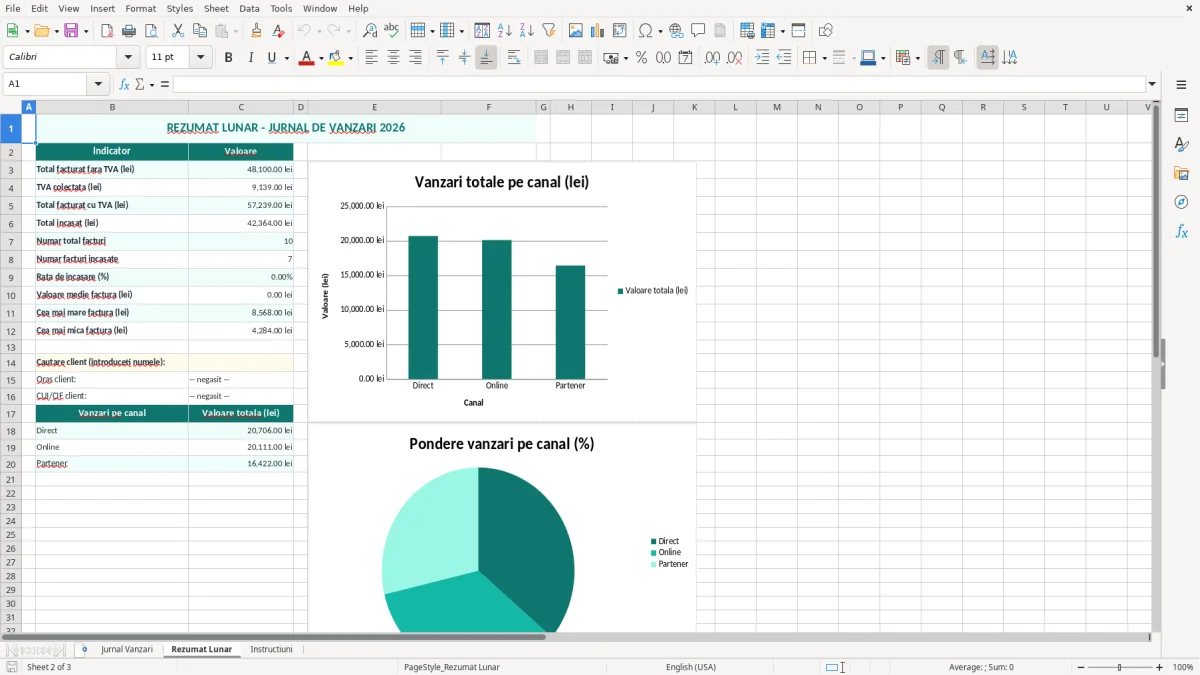Click the Select All corner button
Image resolution: width=1200 pixels, height=675 pixels.
coord(11,107)
